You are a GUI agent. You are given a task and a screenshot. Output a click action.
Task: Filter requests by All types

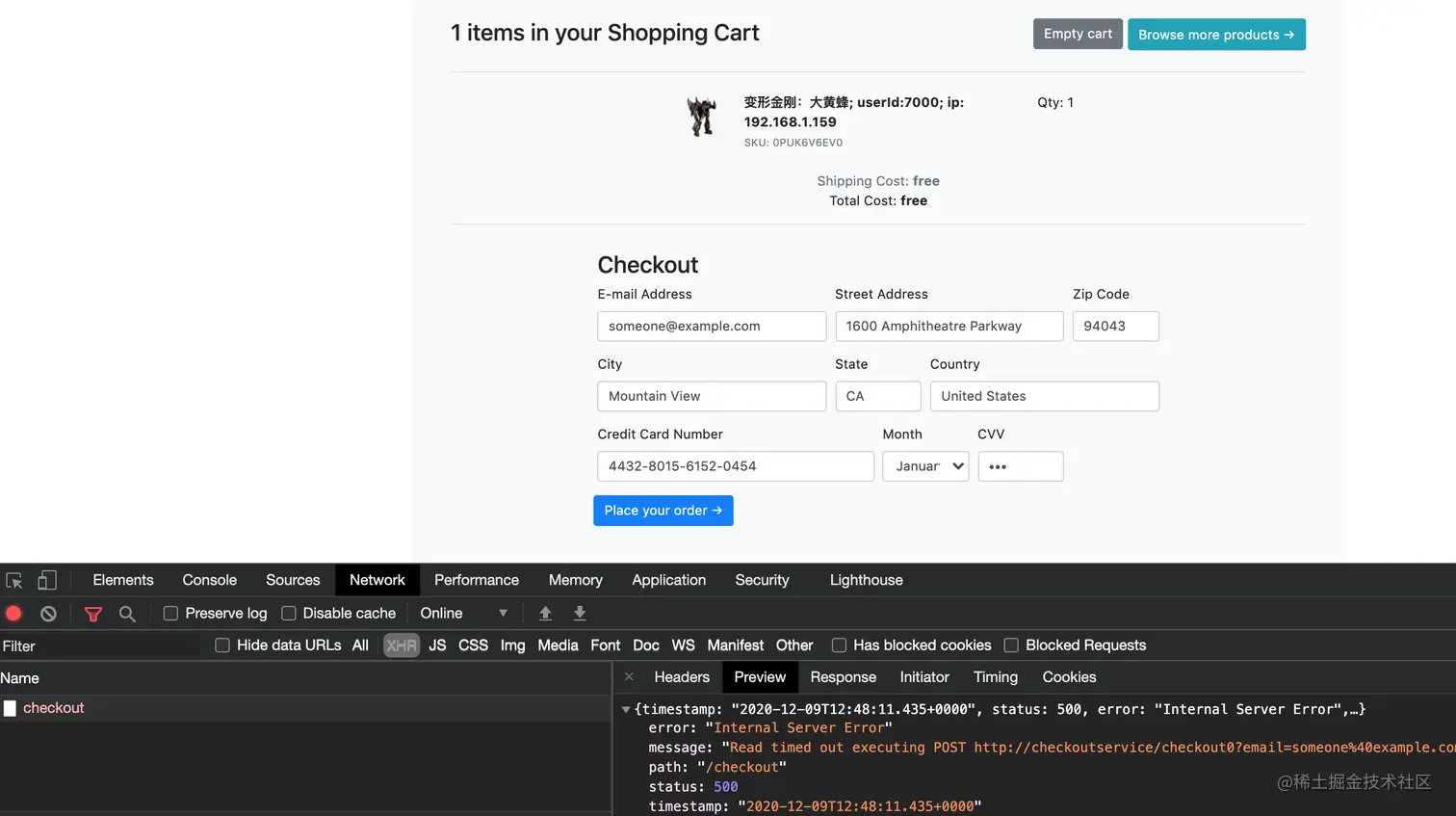click(360, 645)
